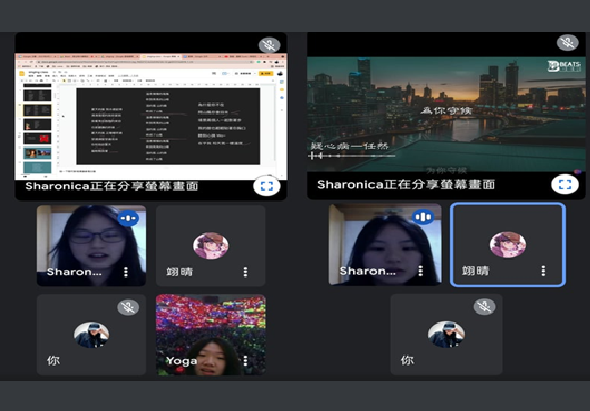This screenshot has width=590, height=411.
Task: Select your avatar on 你 tile in city-video view
Action: pos(446,334)
